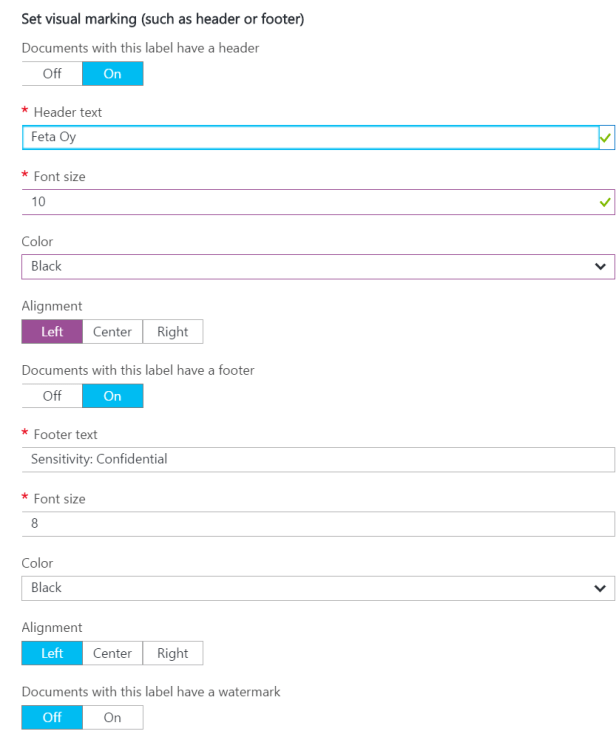
Task: Set the watermark toggle to Off
Action: click(51, 717)
